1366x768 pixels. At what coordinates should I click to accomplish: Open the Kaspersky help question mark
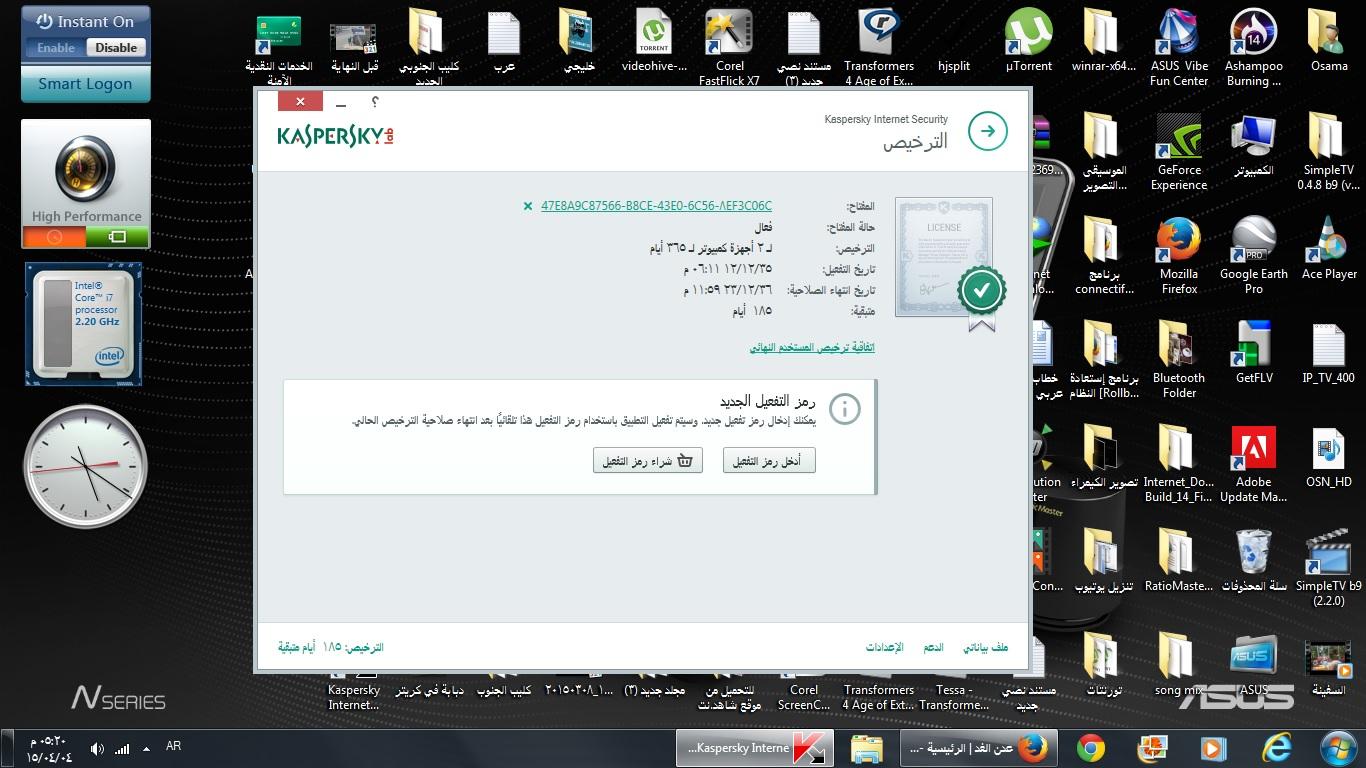[375, 102]
